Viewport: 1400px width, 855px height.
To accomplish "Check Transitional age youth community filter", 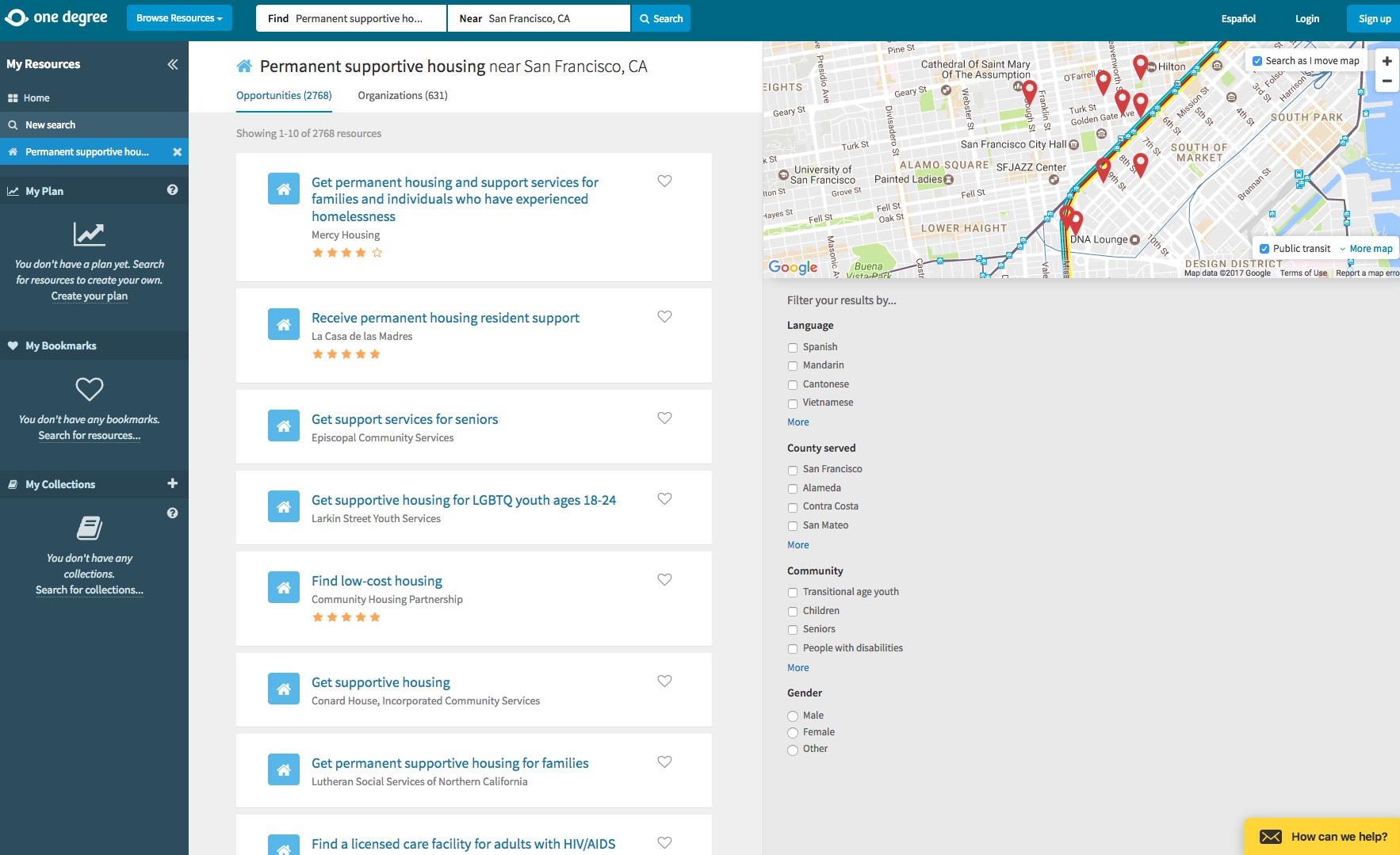I will tap(793, 593).
